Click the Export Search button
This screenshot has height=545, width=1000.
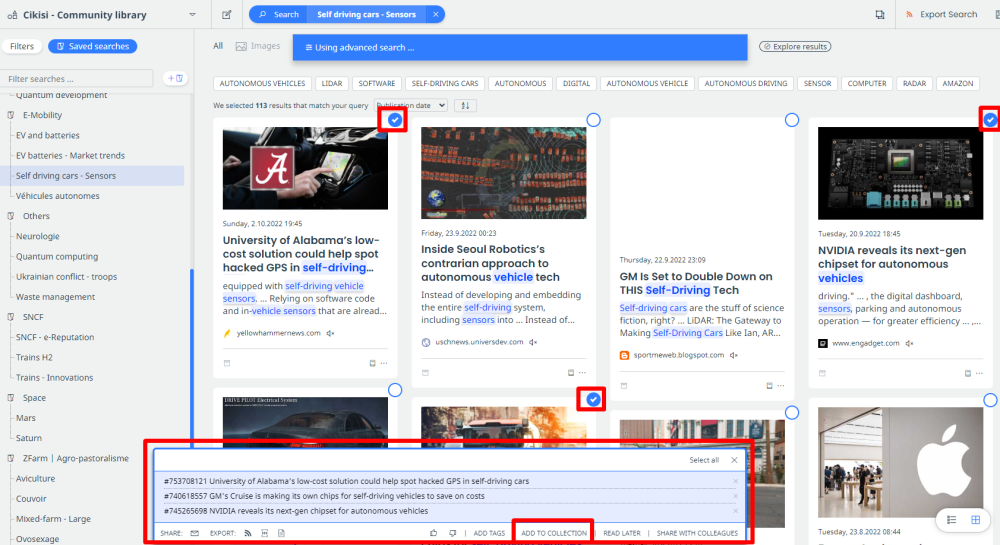click(x=941, y=14)
